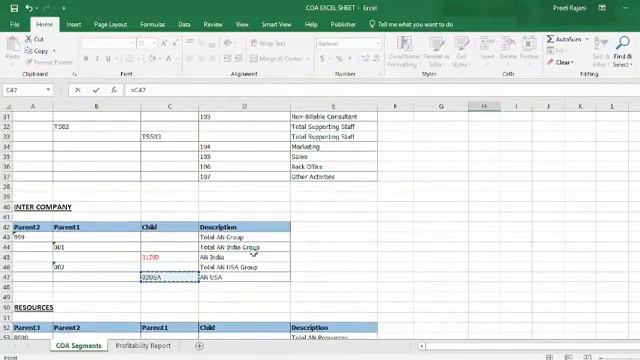The image size is (640, 360).
Task: Click the Undo arrow icon
Action: point(29,8)
